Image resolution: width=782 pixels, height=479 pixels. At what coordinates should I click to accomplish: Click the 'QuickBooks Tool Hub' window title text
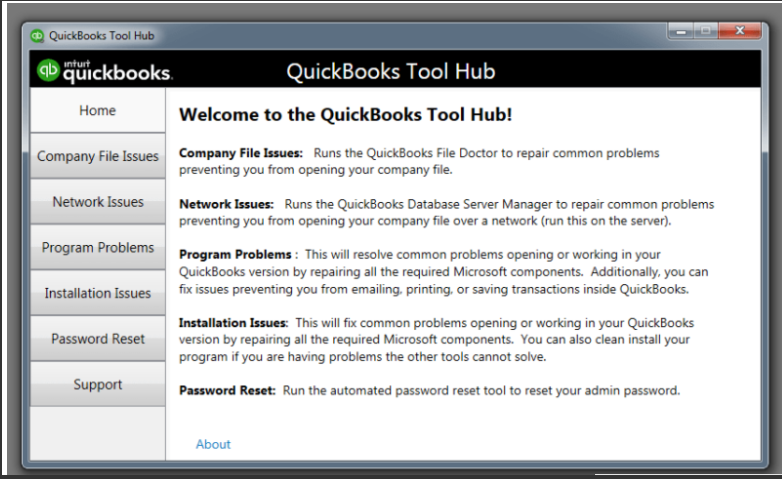pos(102,36)
